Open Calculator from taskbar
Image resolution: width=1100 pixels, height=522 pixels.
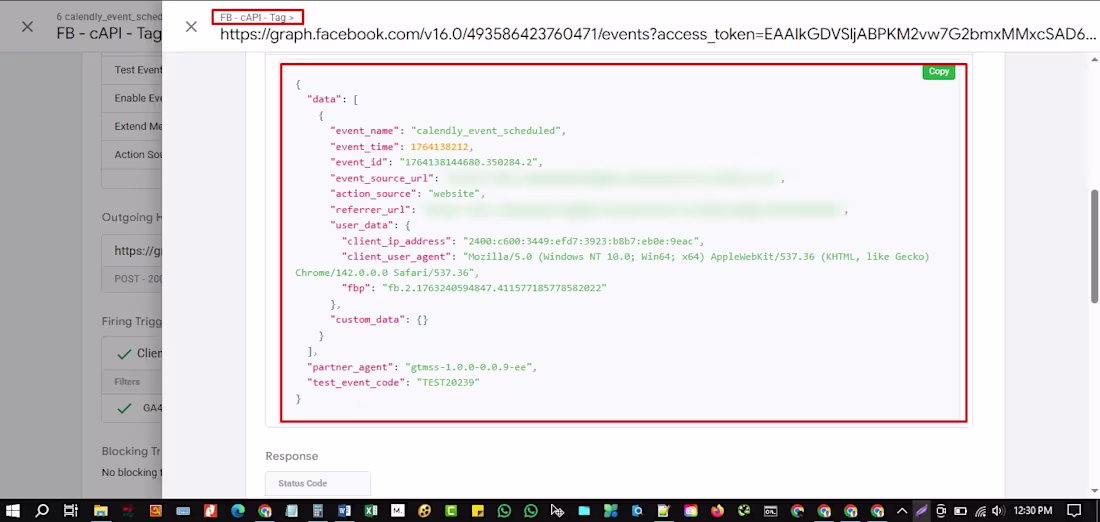[318, 511]
